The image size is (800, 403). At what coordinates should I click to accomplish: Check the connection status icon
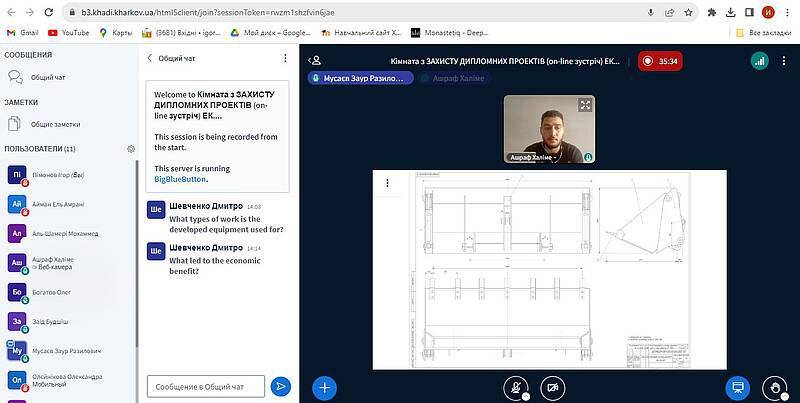pyautogui.click(x=760, y=60)
